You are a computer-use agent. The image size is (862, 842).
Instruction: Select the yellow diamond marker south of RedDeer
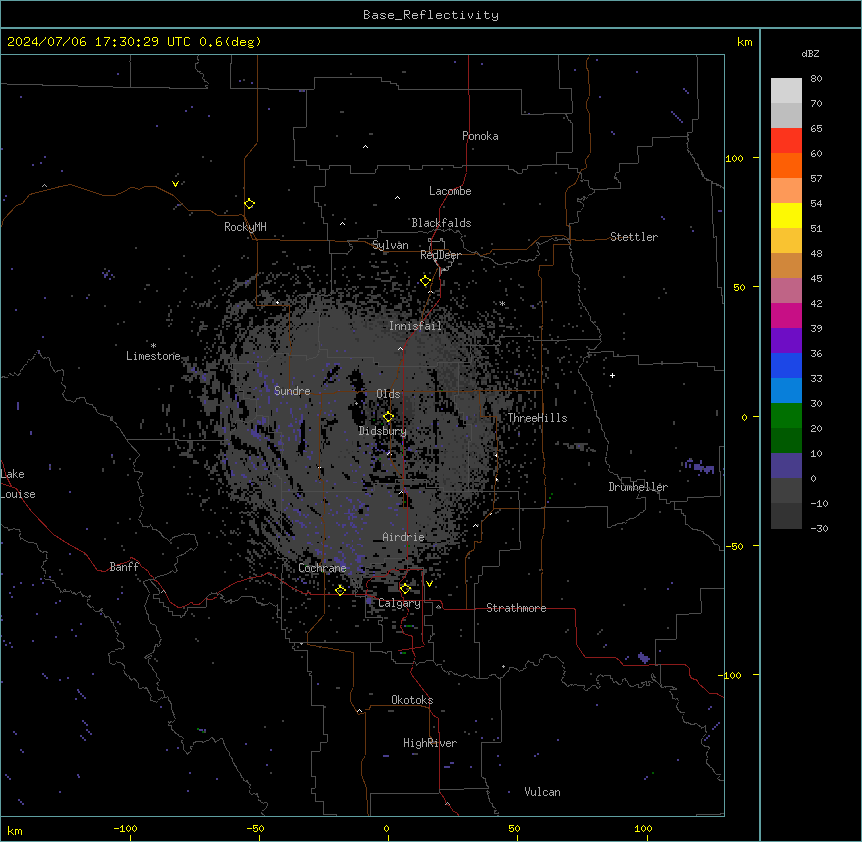(x=426, y=281)
